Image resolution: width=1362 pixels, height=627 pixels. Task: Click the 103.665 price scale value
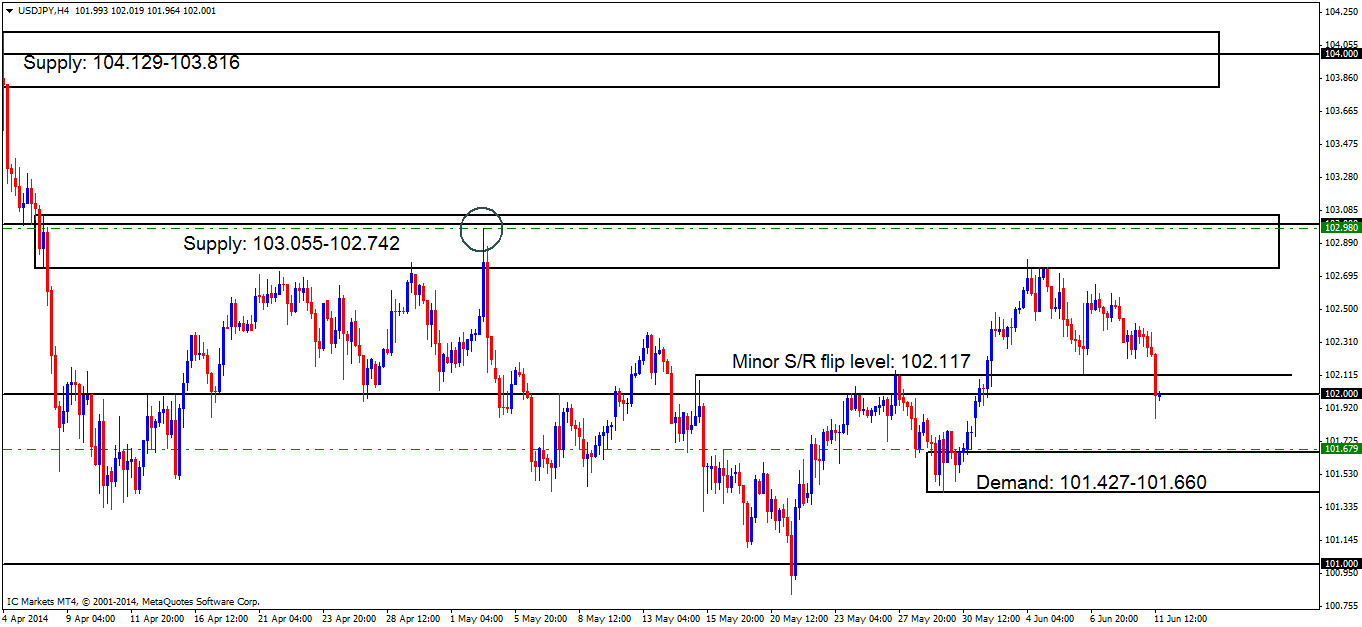[1340, 110]
